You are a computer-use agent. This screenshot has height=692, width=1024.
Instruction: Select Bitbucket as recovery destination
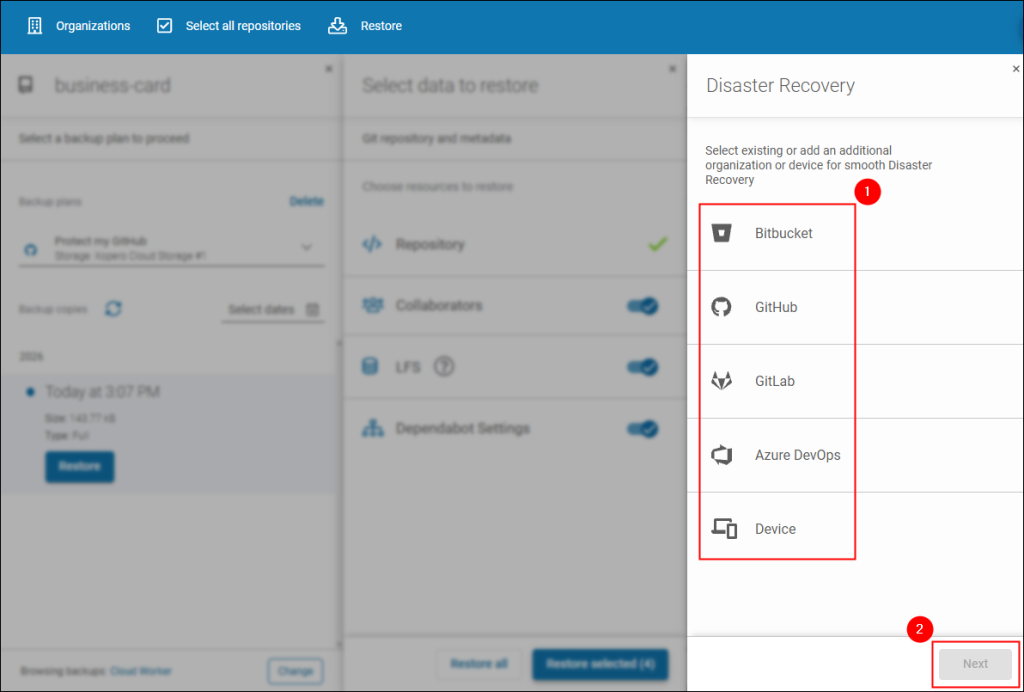point(856,233)
